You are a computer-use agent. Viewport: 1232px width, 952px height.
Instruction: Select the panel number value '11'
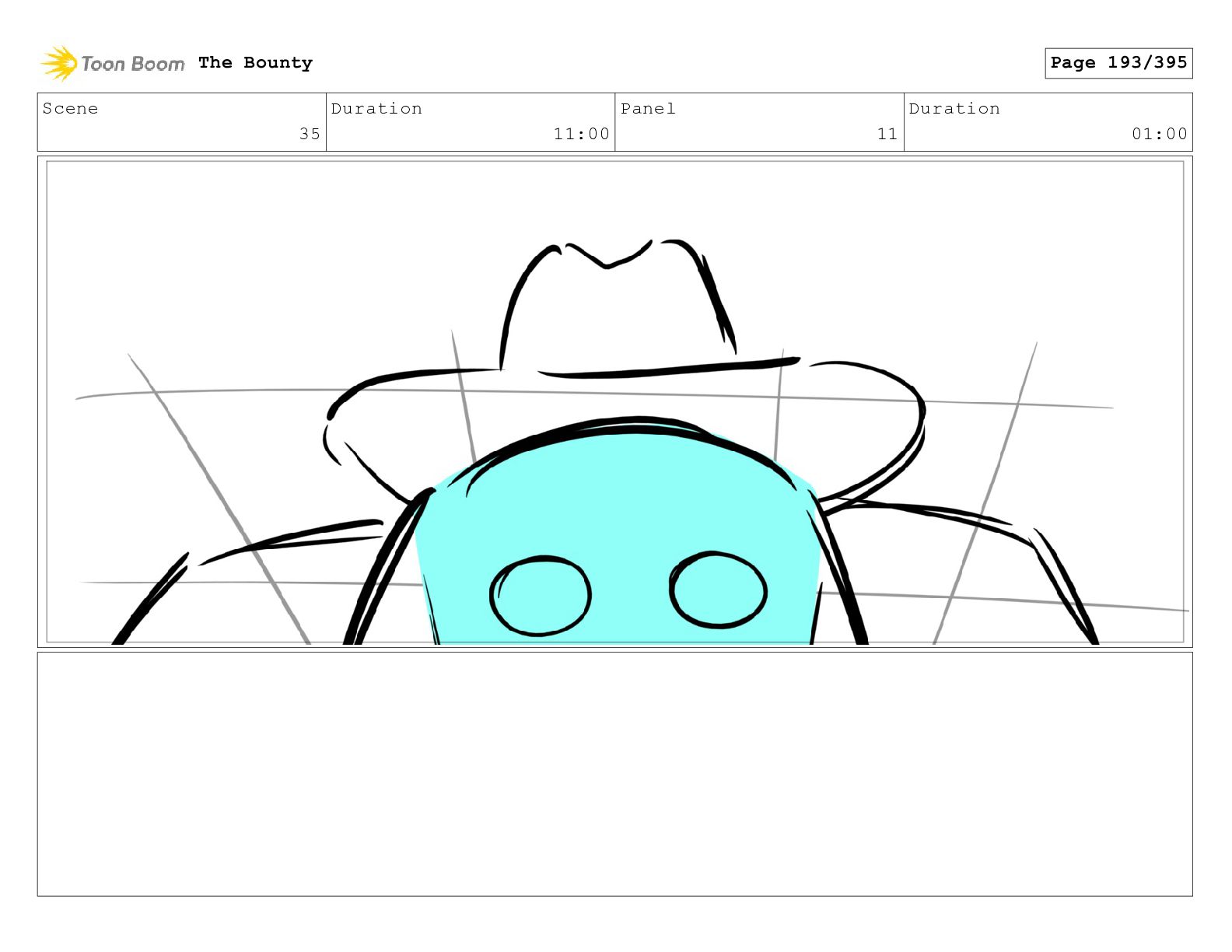887,134
